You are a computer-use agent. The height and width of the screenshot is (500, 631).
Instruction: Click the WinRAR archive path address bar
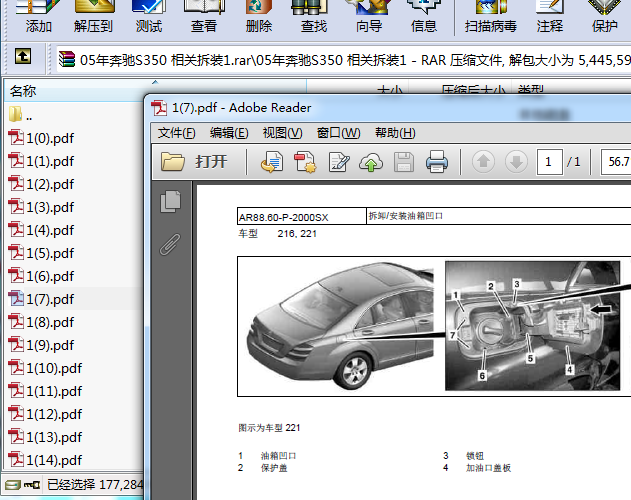click(x=343, y=60)
